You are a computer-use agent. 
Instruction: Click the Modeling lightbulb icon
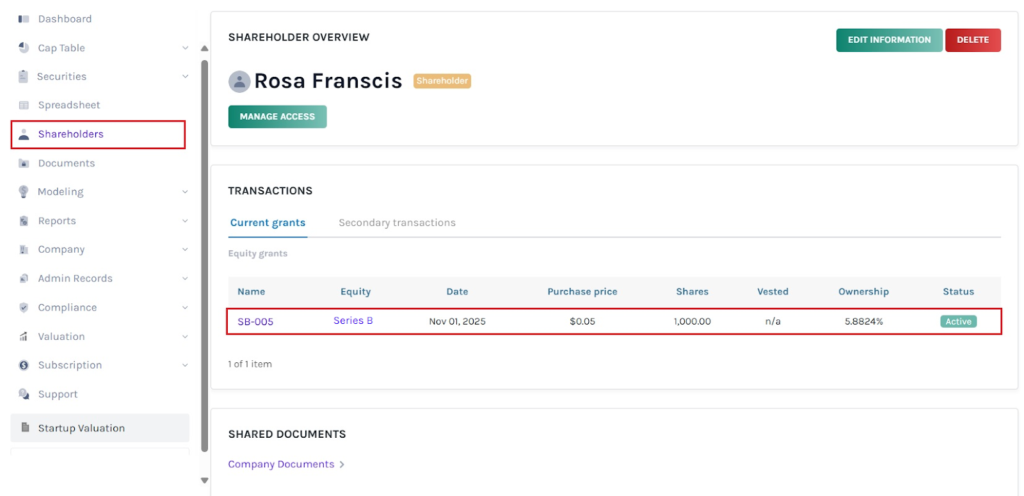[x=24, y=192]
